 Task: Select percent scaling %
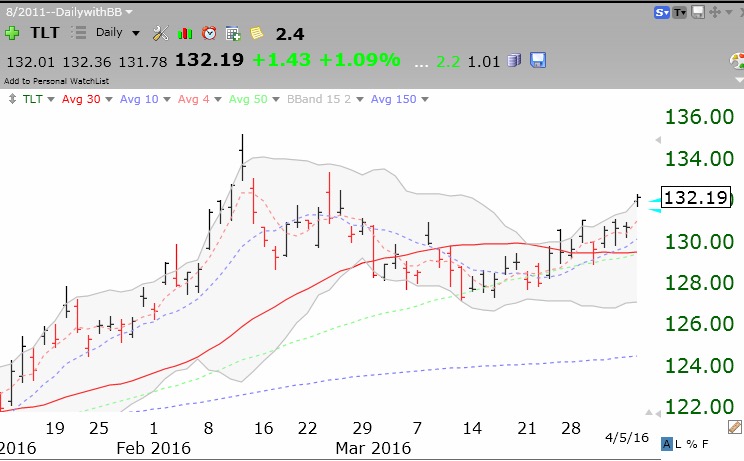[692, 444]
